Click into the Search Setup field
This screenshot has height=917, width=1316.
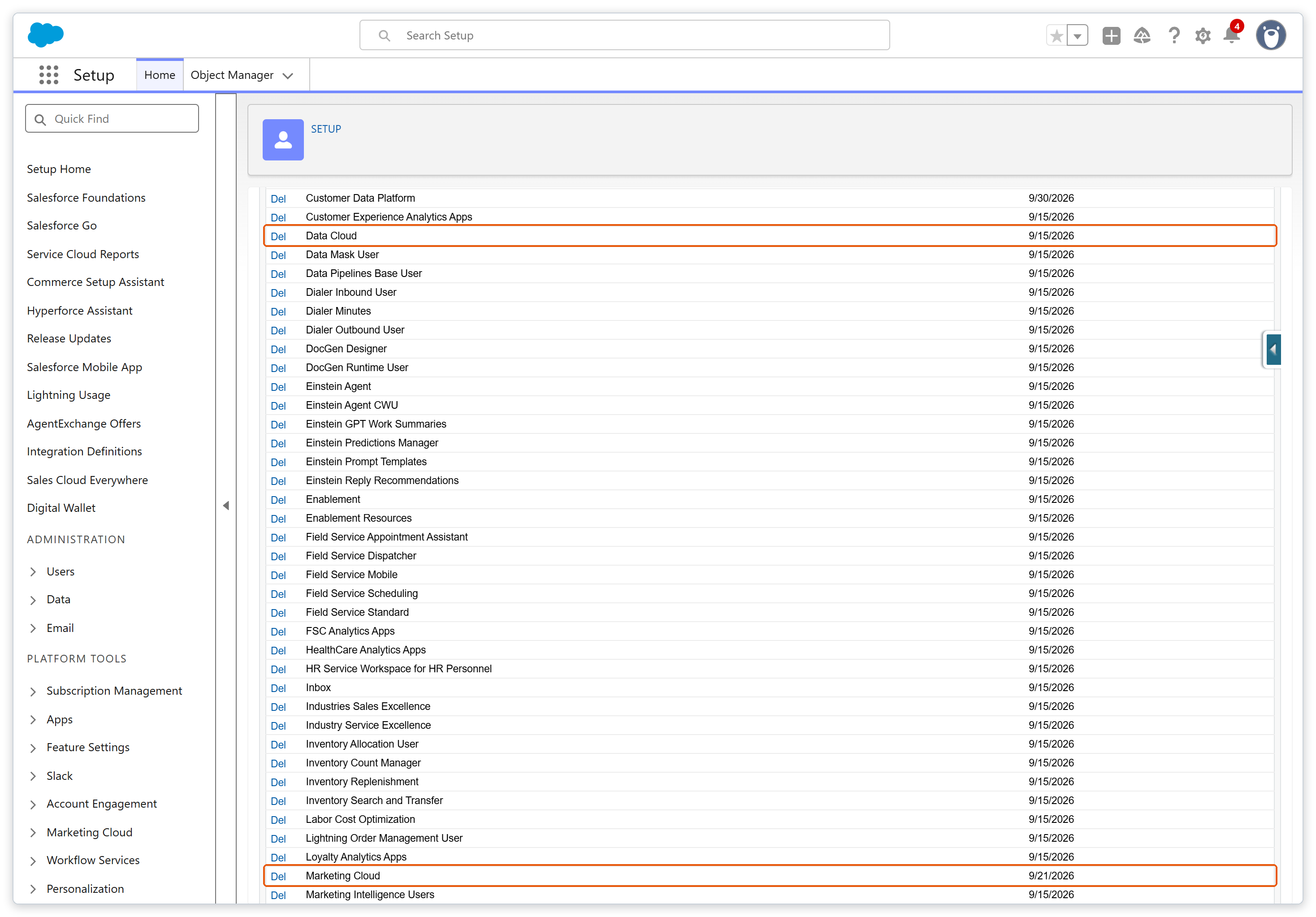[624, 35]
